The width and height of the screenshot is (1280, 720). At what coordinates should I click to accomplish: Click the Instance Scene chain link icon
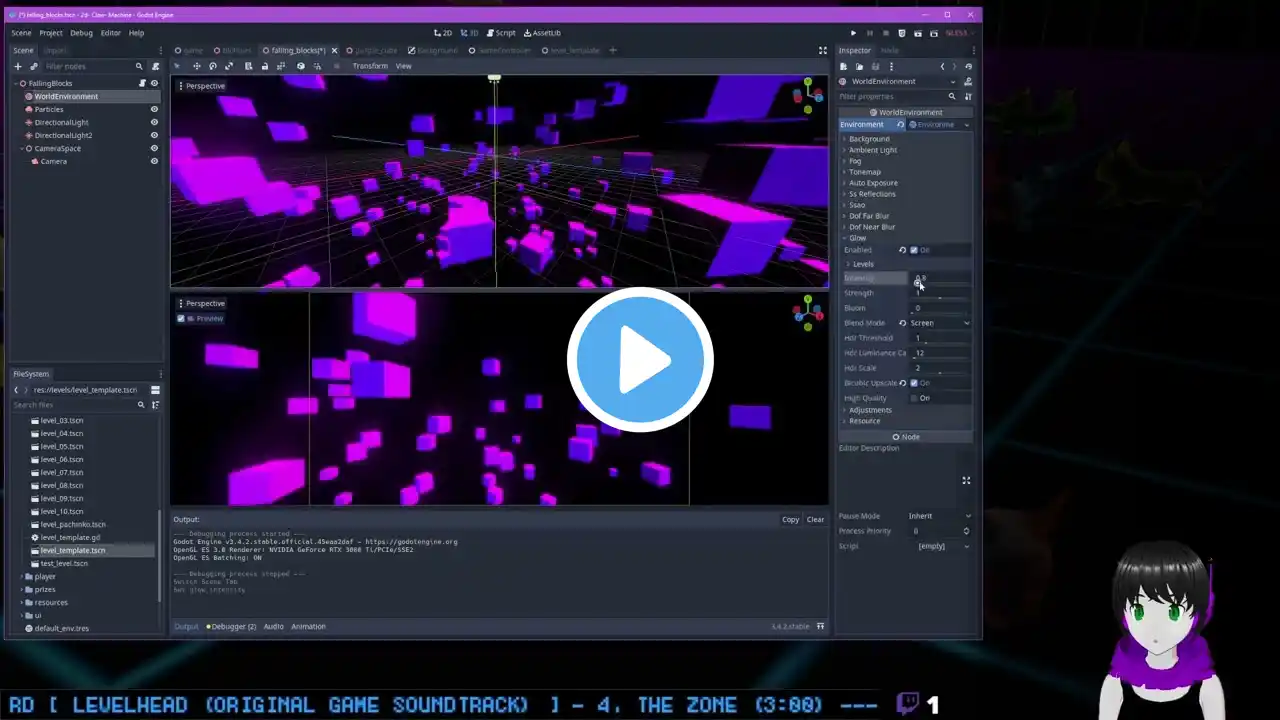[33, 66]
